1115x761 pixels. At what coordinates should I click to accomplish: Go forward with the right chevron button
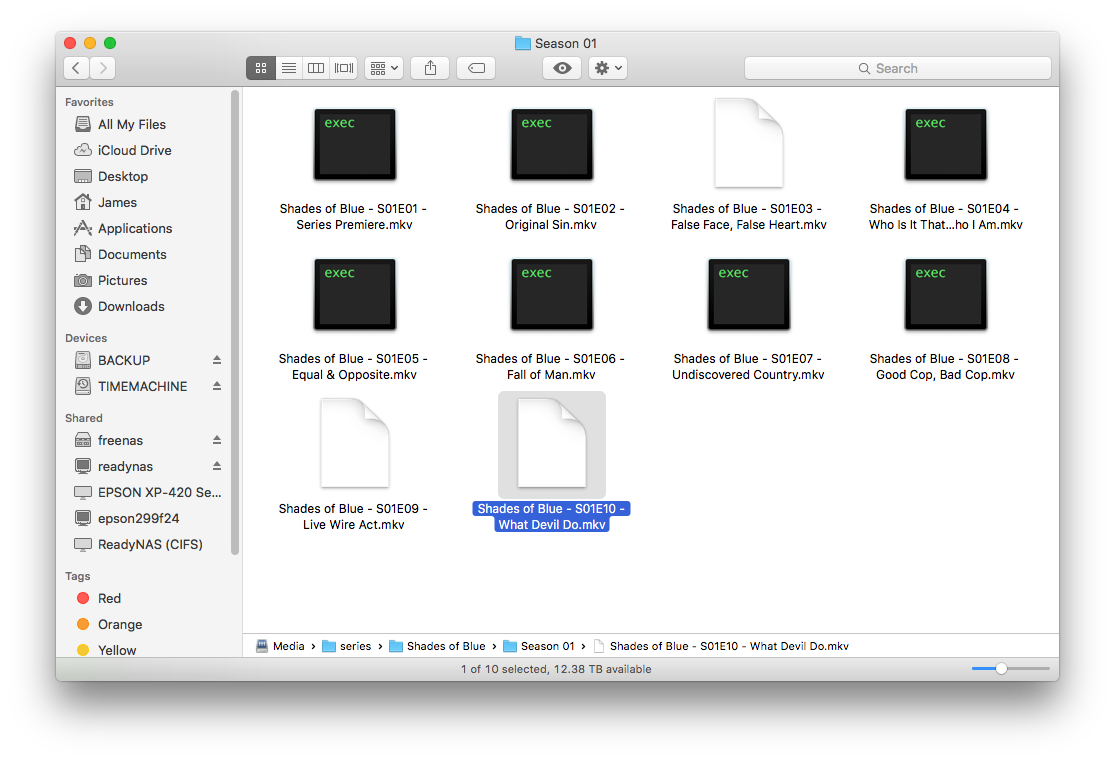(103, 68)
